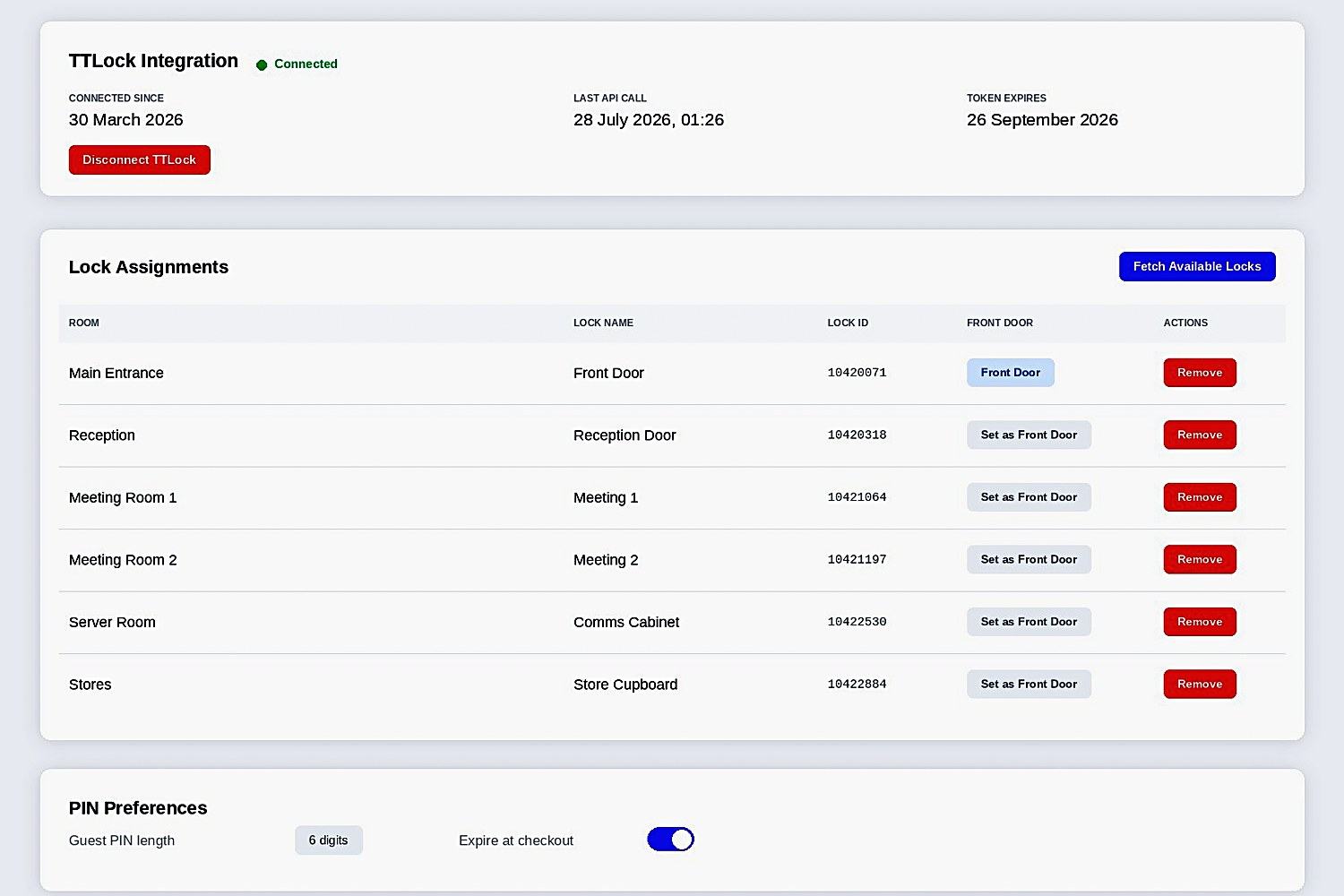1344x896 pixels.
Task: Click the LAST API CALL label
Action: point(610,98)
